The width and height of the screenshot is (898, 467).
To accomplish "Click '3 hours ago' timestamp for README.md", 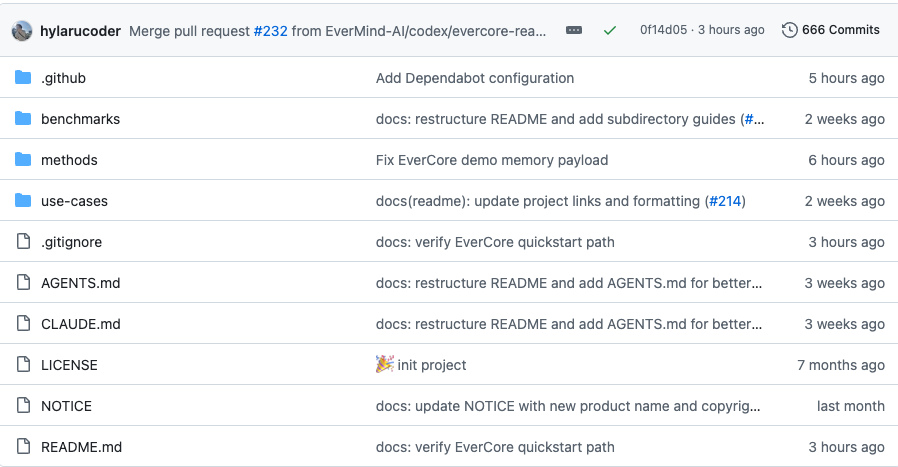I will [x=846, y=447].
